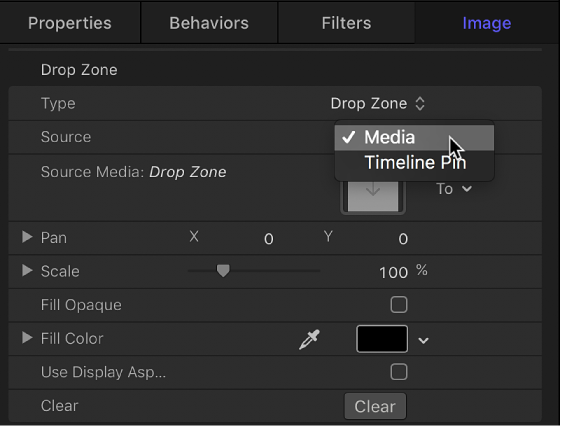Switch to the Properties tab

click(70, 23)
